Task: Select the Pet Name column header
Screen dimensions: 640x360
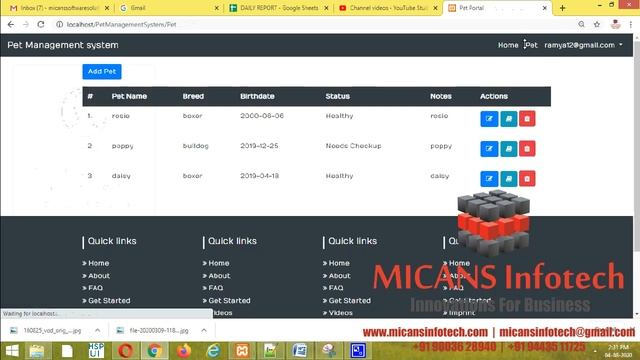Action: [129, 96]
